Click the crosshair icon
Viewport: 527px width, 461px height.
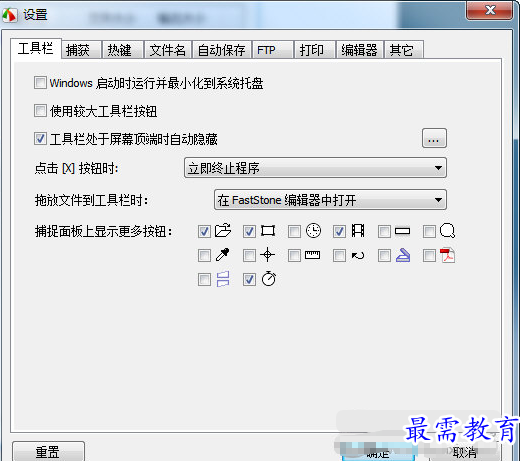click(268, 255)
